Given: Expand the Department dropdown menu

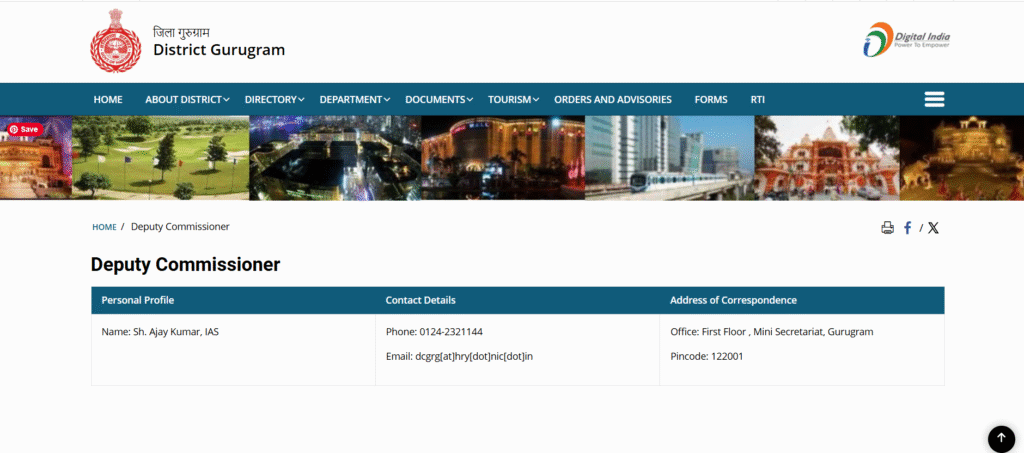Looking at the screenshot, I should coord(355,100).
